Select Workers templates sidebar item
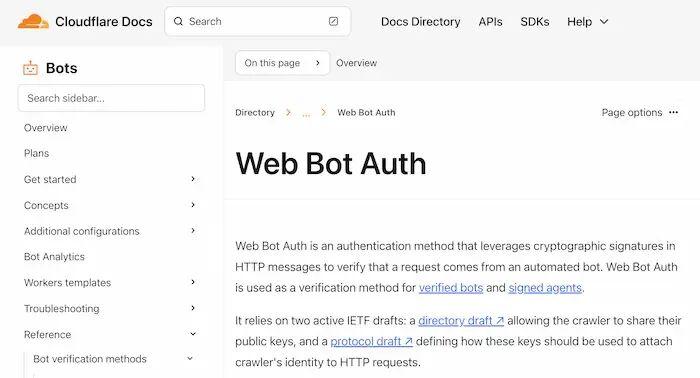The height and width of the screenshot is (378, 700). coord(67,282)
